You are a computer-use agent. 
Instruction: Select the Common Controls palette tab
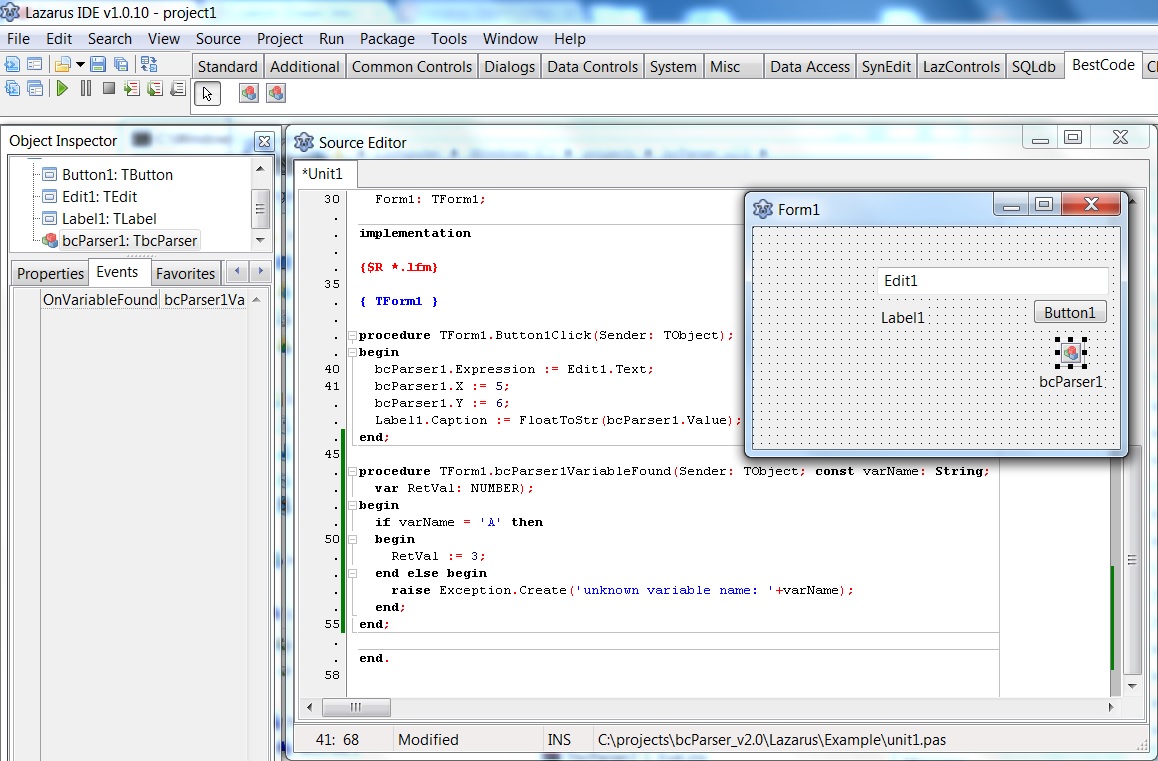coord(411,67)
